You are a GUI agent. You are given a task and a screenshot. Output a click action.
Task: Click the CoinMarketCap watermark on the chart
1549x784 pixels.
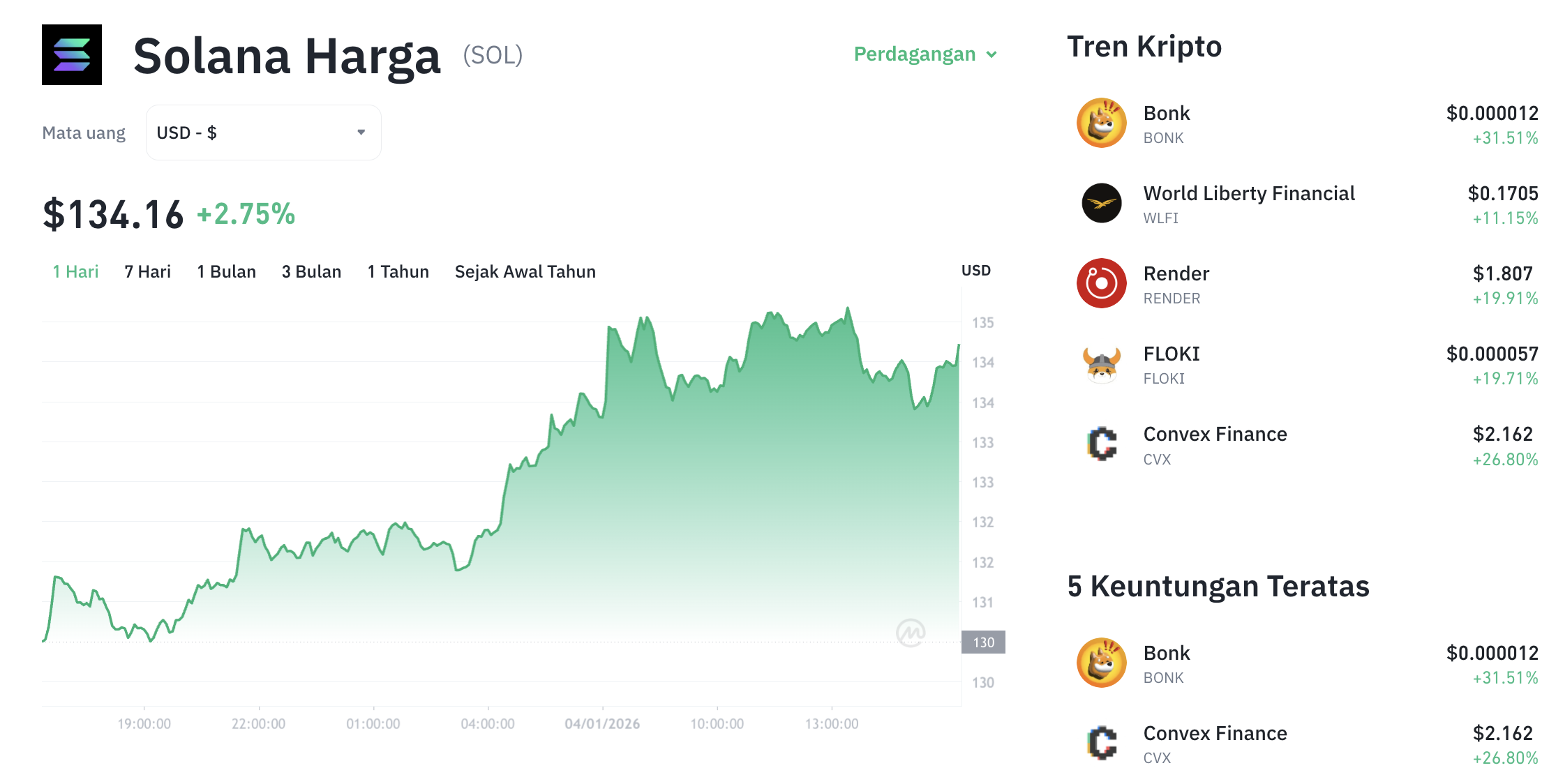pos(912,631)
